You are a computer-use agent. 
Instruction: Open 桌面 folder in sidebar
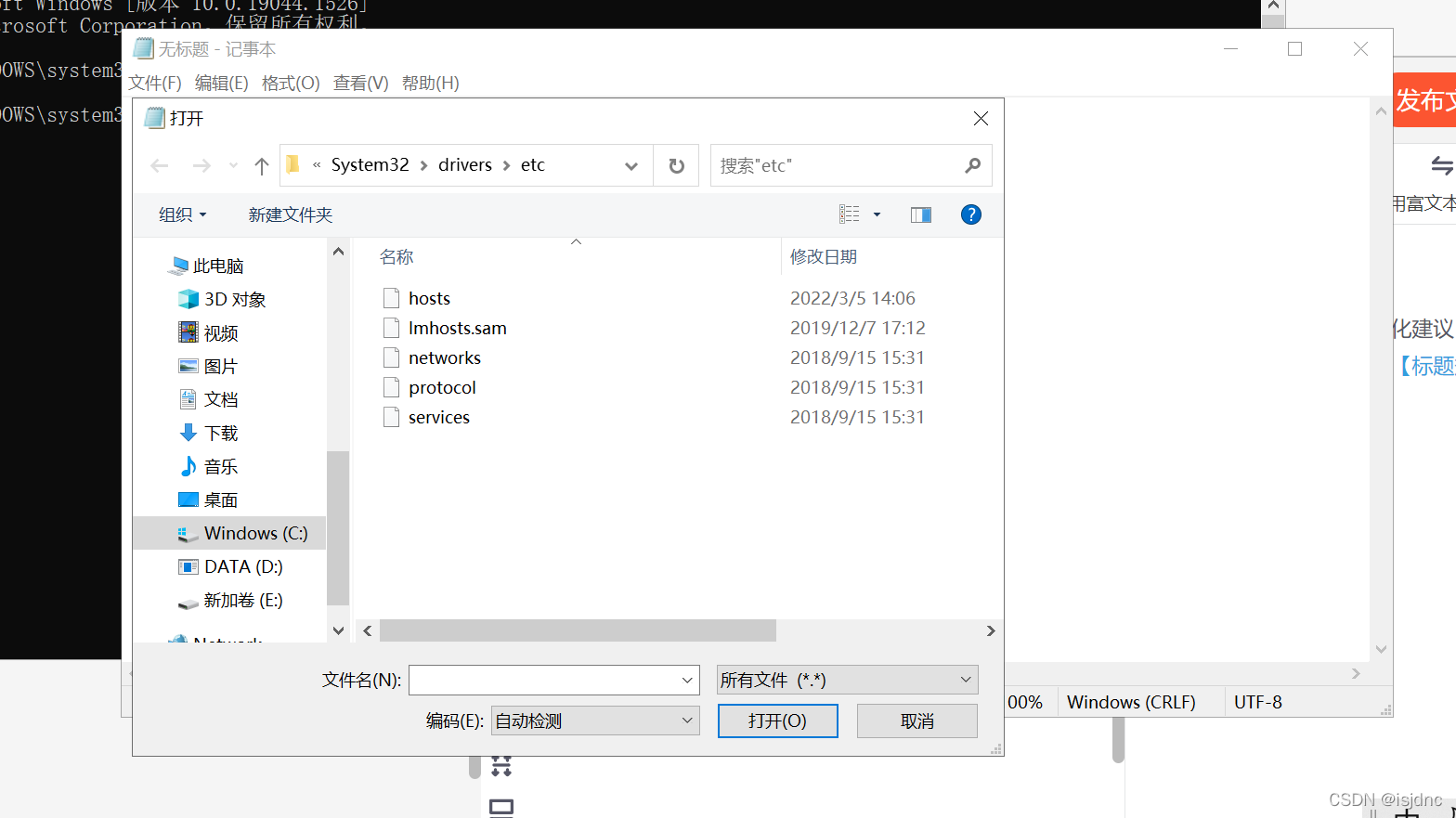coord(208,500)
